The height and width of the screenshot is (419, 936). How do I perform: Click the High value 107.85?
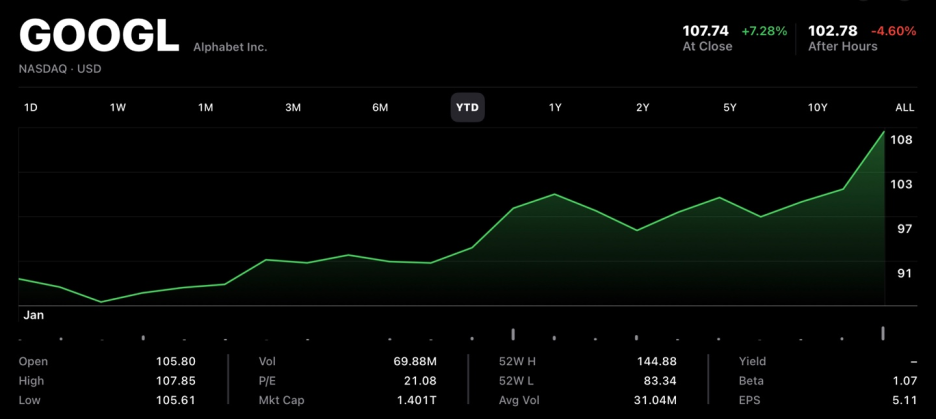(x=176, y=381)
